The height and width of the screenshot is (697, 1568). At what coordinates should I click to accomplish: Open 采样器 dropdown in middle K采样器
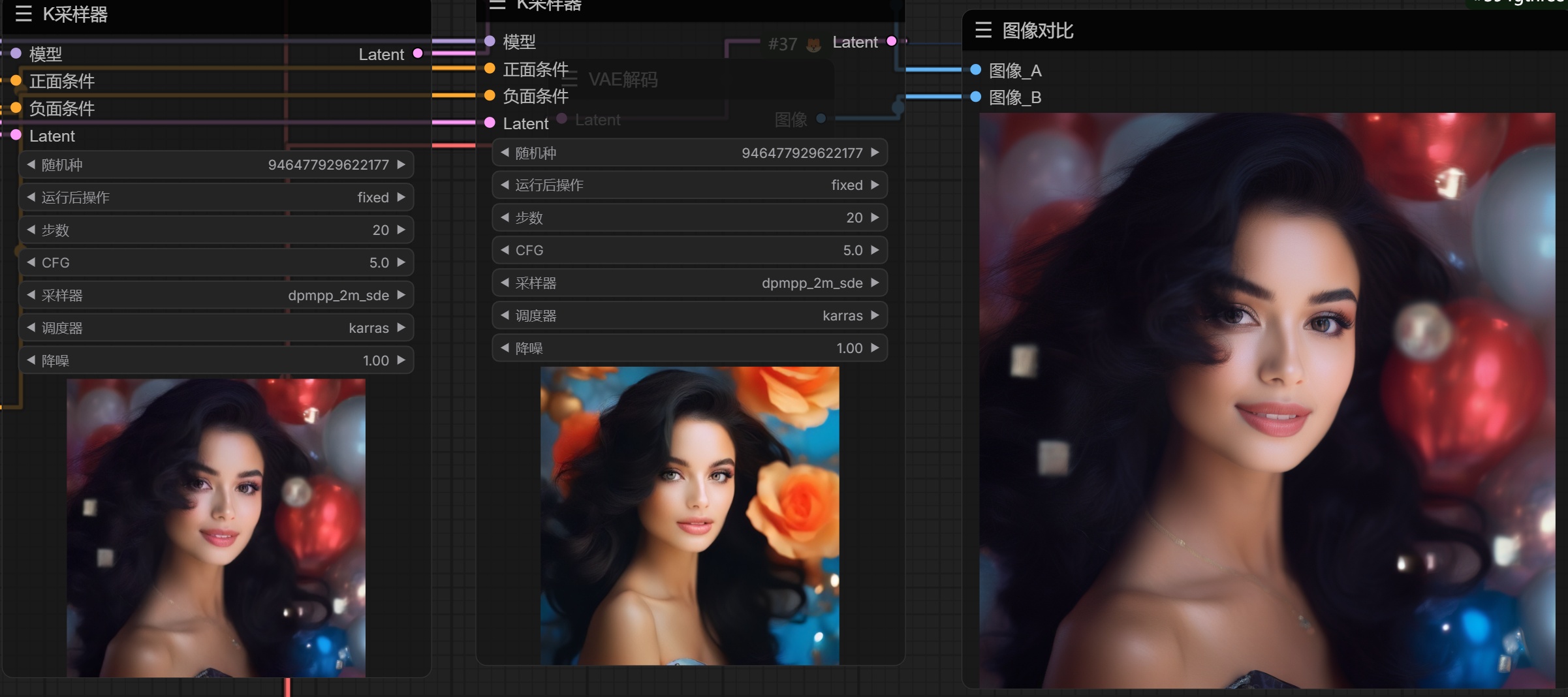tap(690, 283)
